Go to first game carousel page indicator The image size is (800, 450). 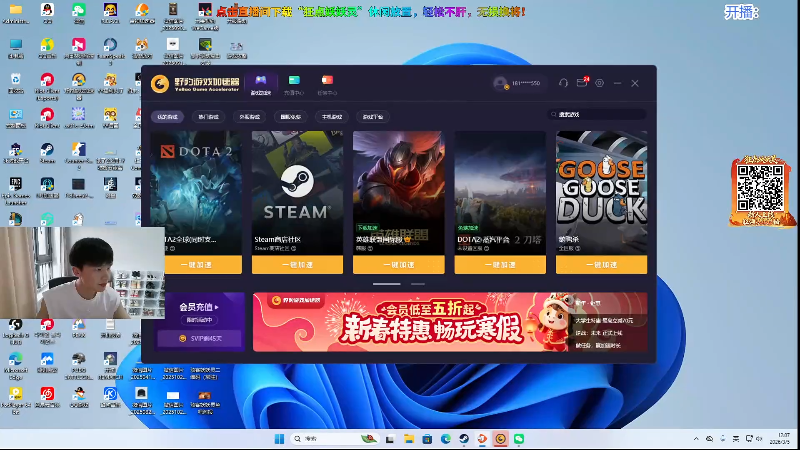387,284
